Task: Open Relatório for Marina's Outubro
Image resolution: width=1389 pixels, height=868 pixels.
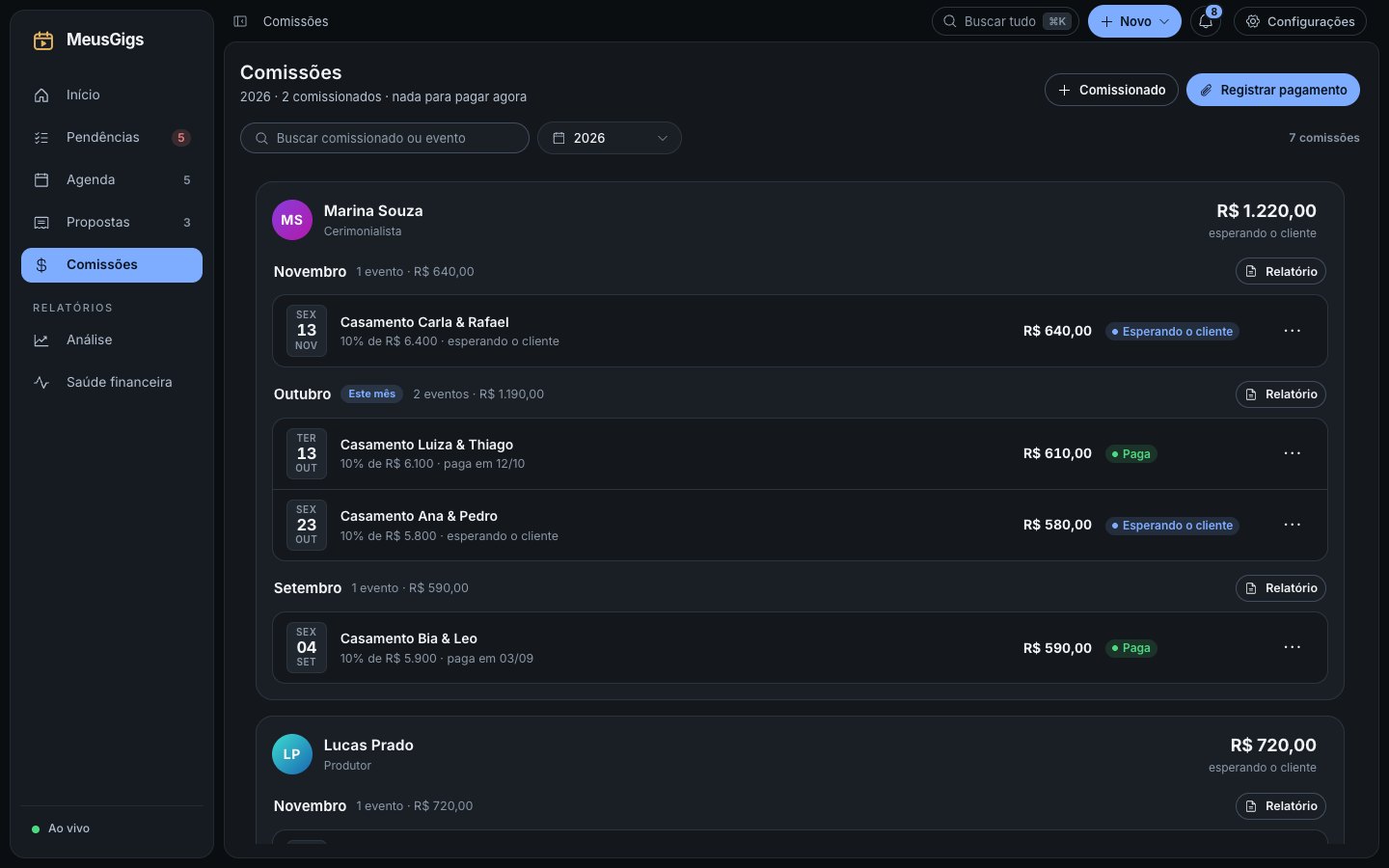Action: (x=1281, y=394)
